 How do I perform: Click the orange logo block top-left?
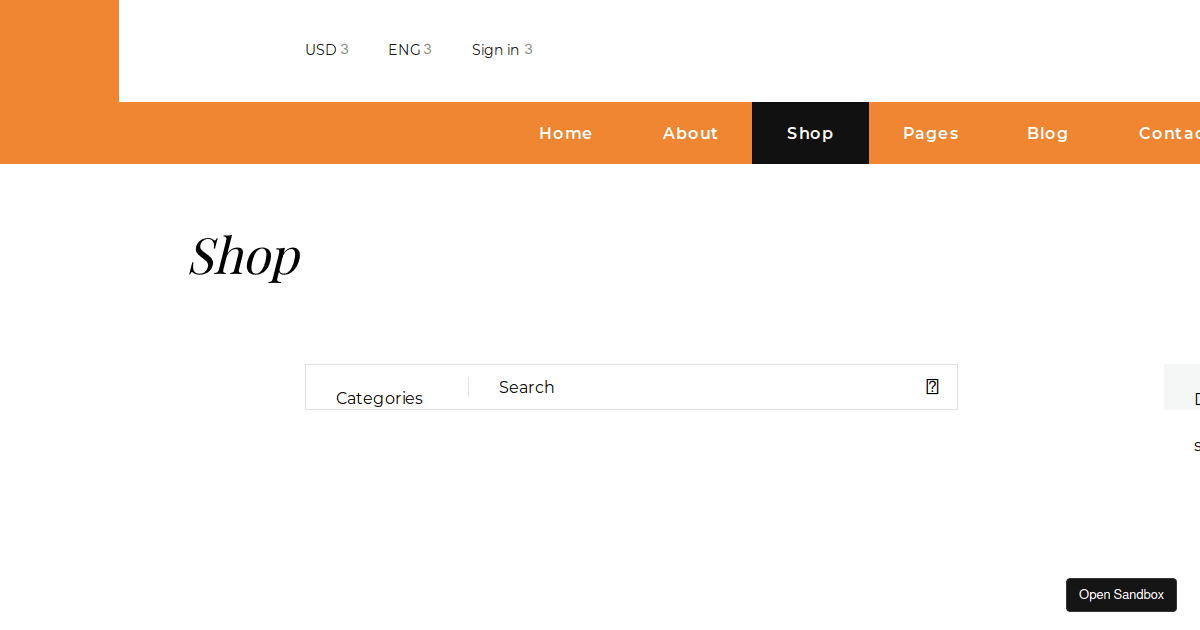tap(59, 50)
